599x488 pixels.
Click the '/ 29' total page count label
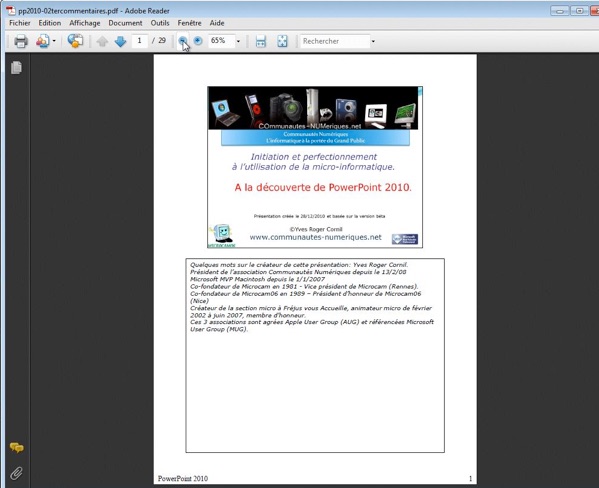(159, 41)
